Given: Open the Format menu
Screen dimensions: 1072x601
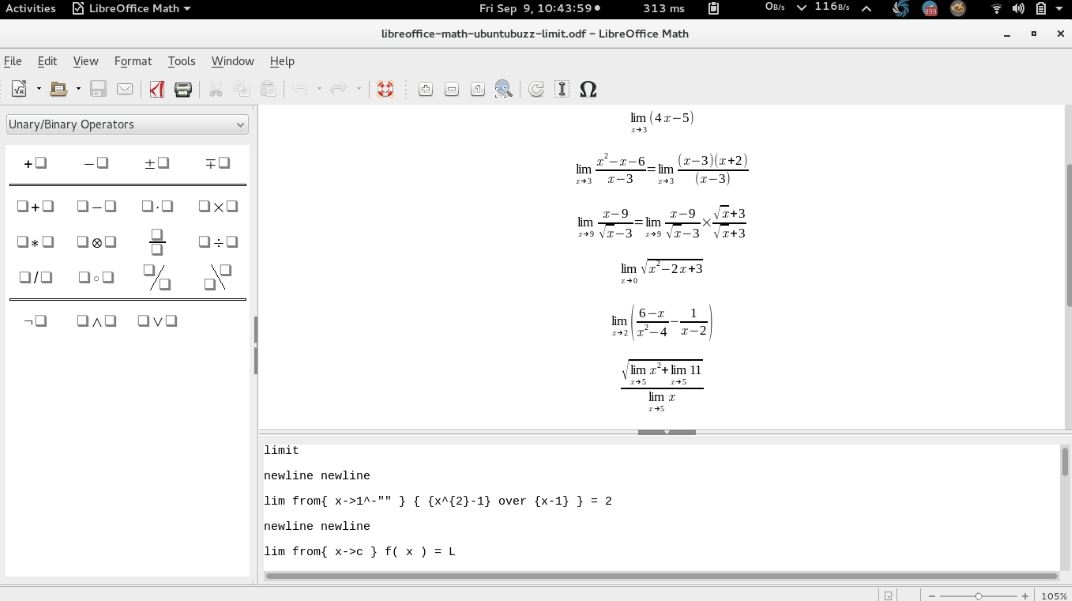Looking at the screenshot, I should pyautogui.click(x=132, y=61).
